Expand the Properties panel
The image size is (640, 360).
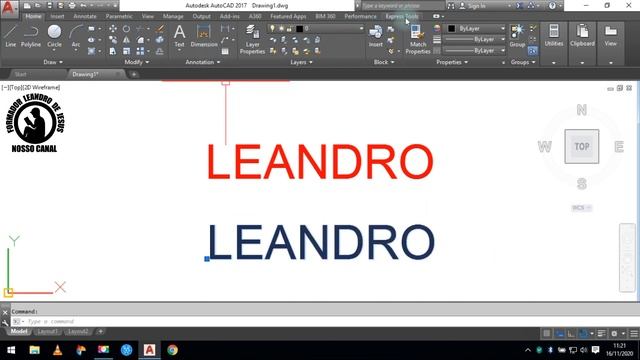tap(452, 62)
